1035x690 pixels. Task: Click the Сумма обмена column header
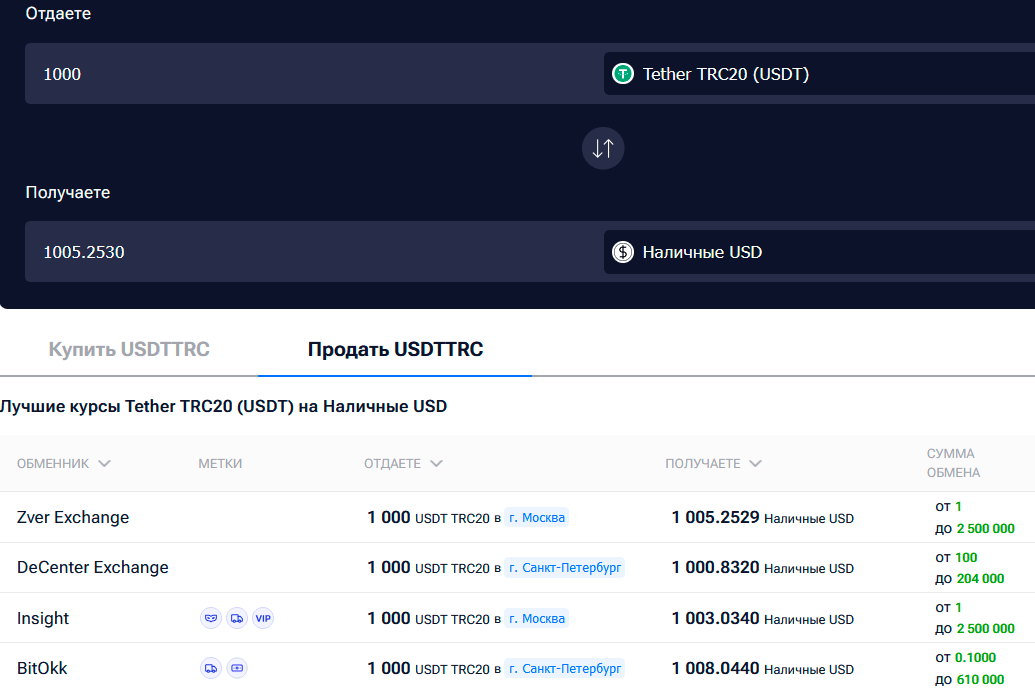[953, 463]
